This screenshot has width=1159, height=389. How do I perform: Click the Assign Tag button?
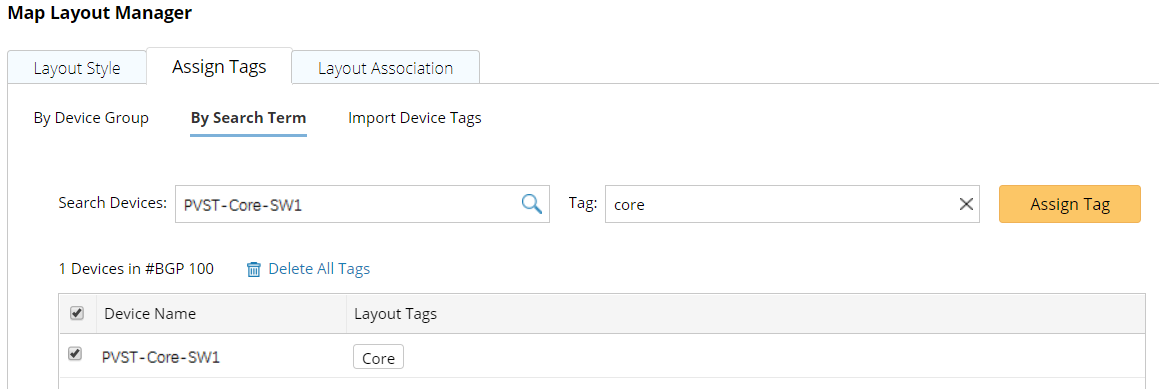tap(1070, 204)
